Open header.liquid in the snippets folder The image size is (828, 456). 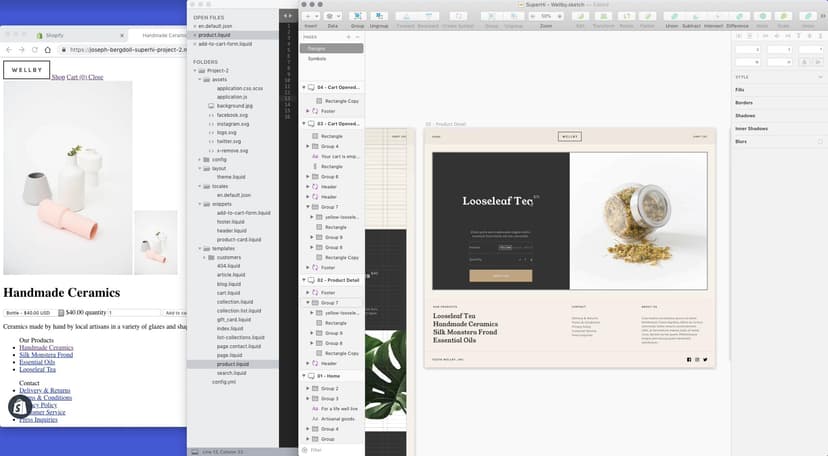pyautogui.click(x=233, y=230)
